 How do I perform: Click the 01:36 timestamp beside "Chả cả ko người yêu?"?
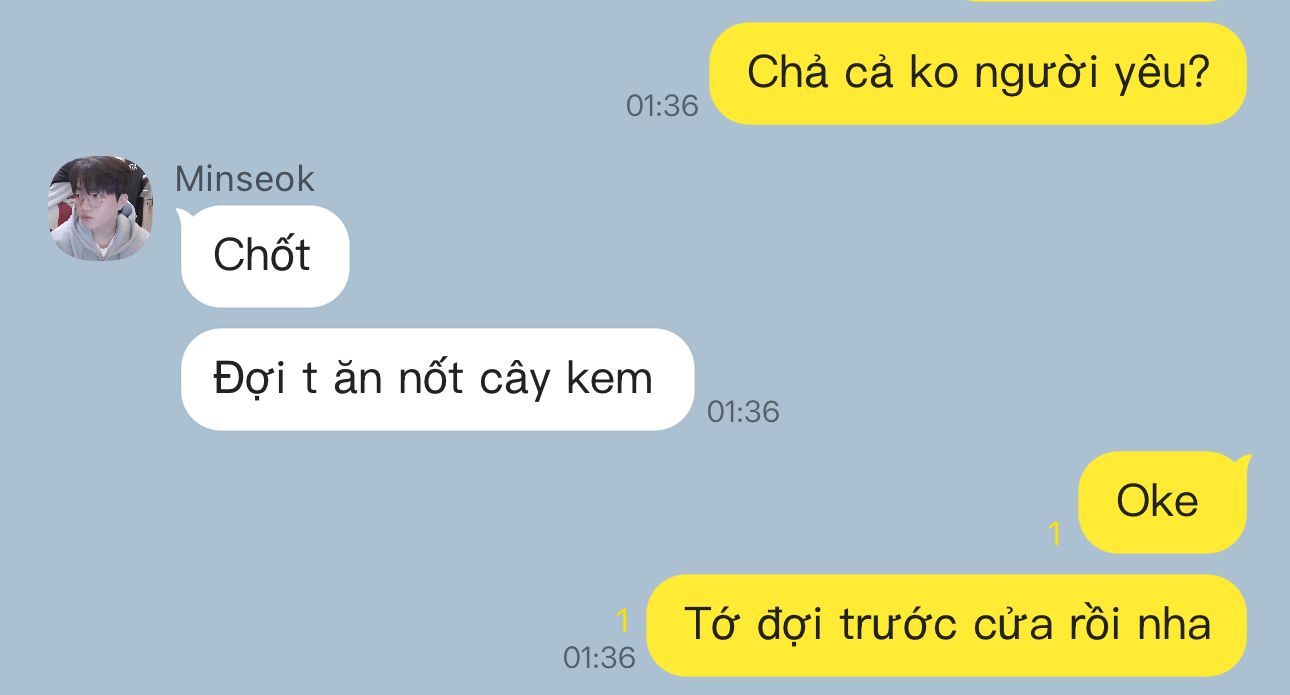(662, 105)
